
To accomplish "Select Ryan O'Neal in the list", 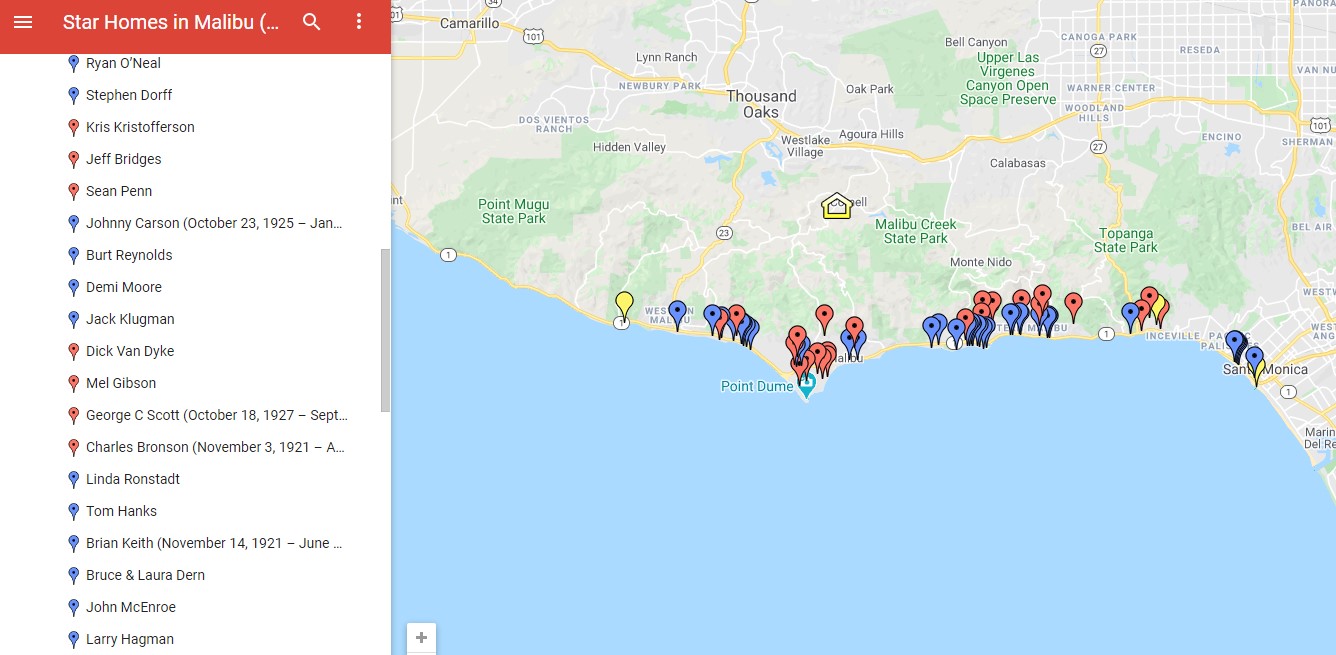I will pos(123,63).
